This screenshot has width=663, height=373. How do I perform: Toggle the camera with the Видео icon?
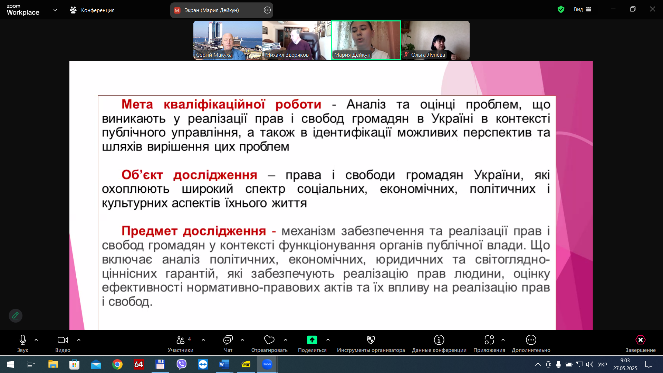click(x=63, y=340)
